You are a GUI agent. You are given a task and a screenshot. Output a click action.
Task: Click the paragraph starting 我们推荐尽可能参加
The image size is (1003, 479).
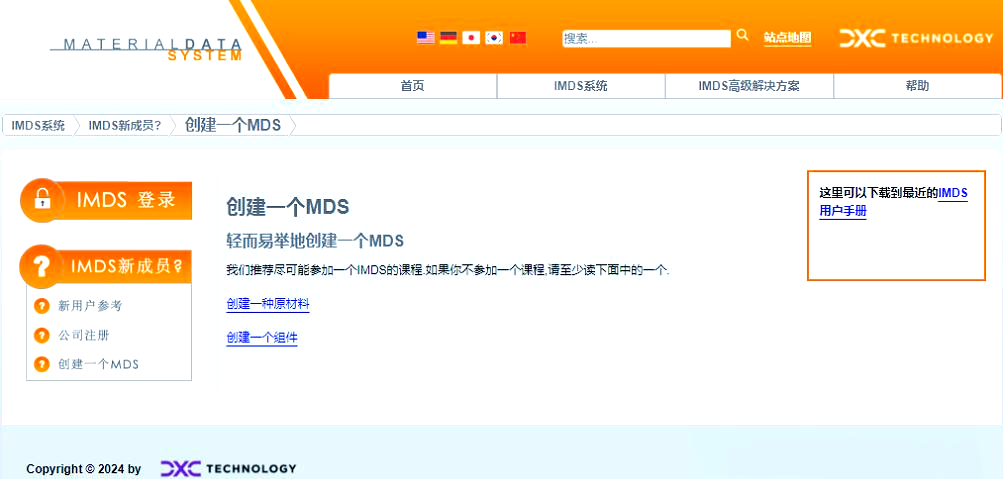point(448,270)
